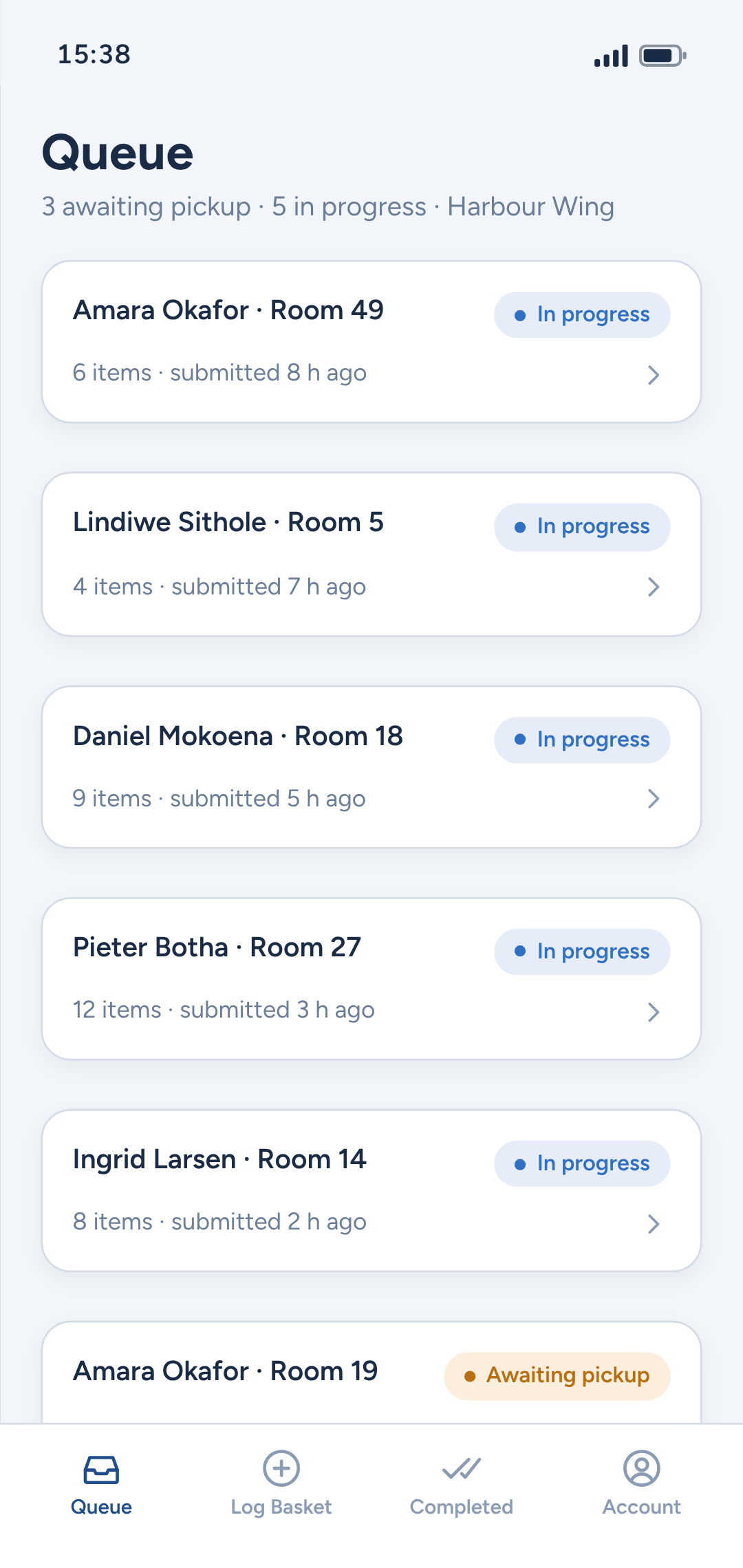Tap the Log Basket plus icon
Image resolution: width=743 pixels, height=1568 pixels.
pyautogui.click(x=281, y=1468)
